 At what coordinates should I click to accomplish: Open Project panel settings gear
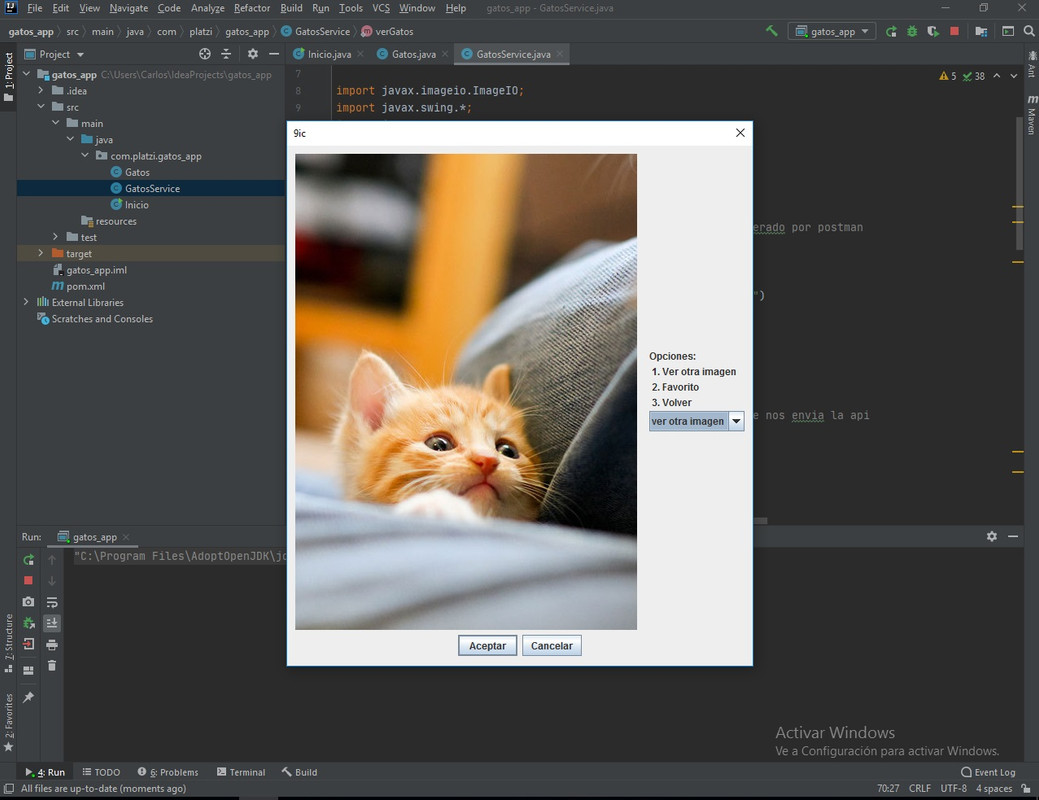tap(252, 54)
